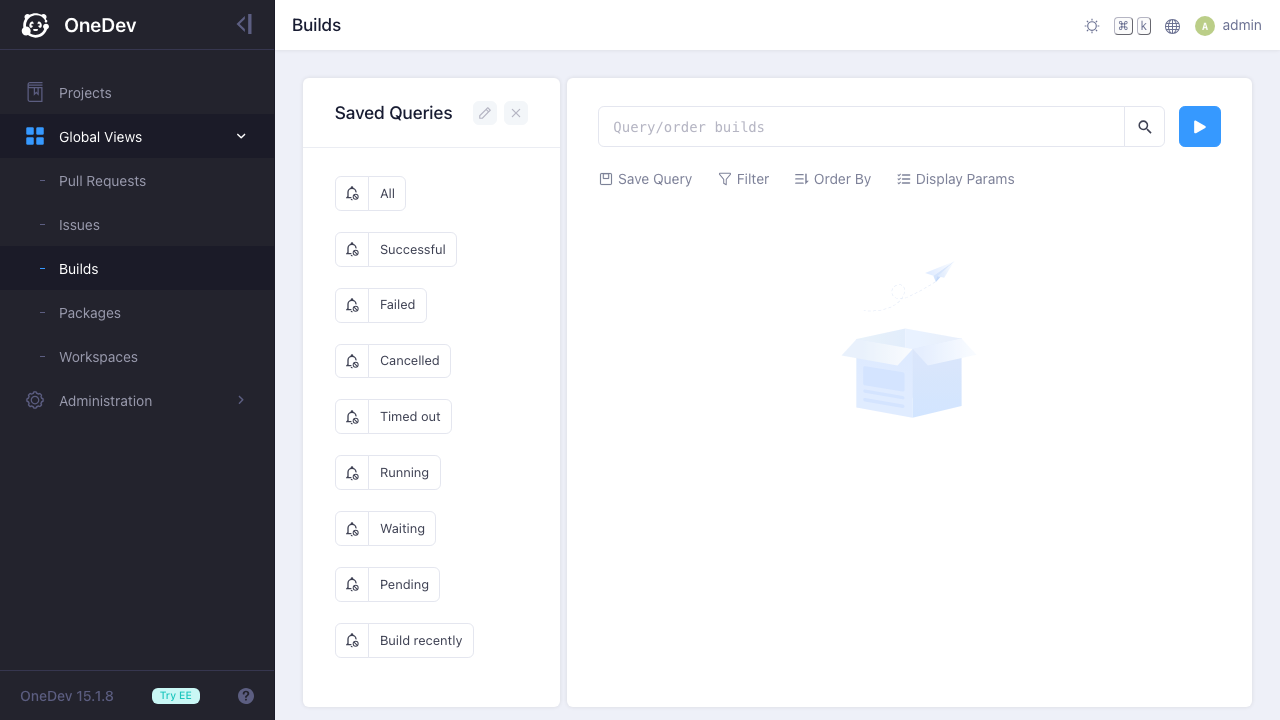This screenshot has width=1280, height=720.
Task: Click the admin avatar icon
Action: tap(1205, 26)
